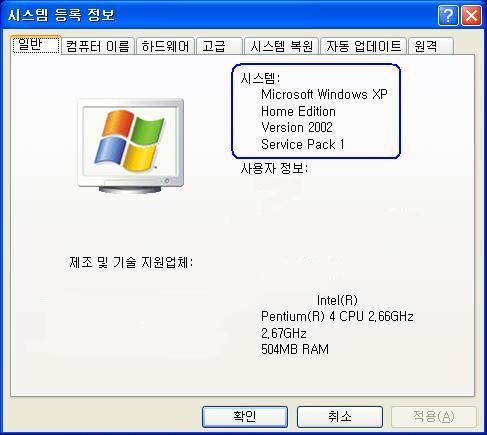
Task: Select the 일반 tab
Action: pos(36,45)
